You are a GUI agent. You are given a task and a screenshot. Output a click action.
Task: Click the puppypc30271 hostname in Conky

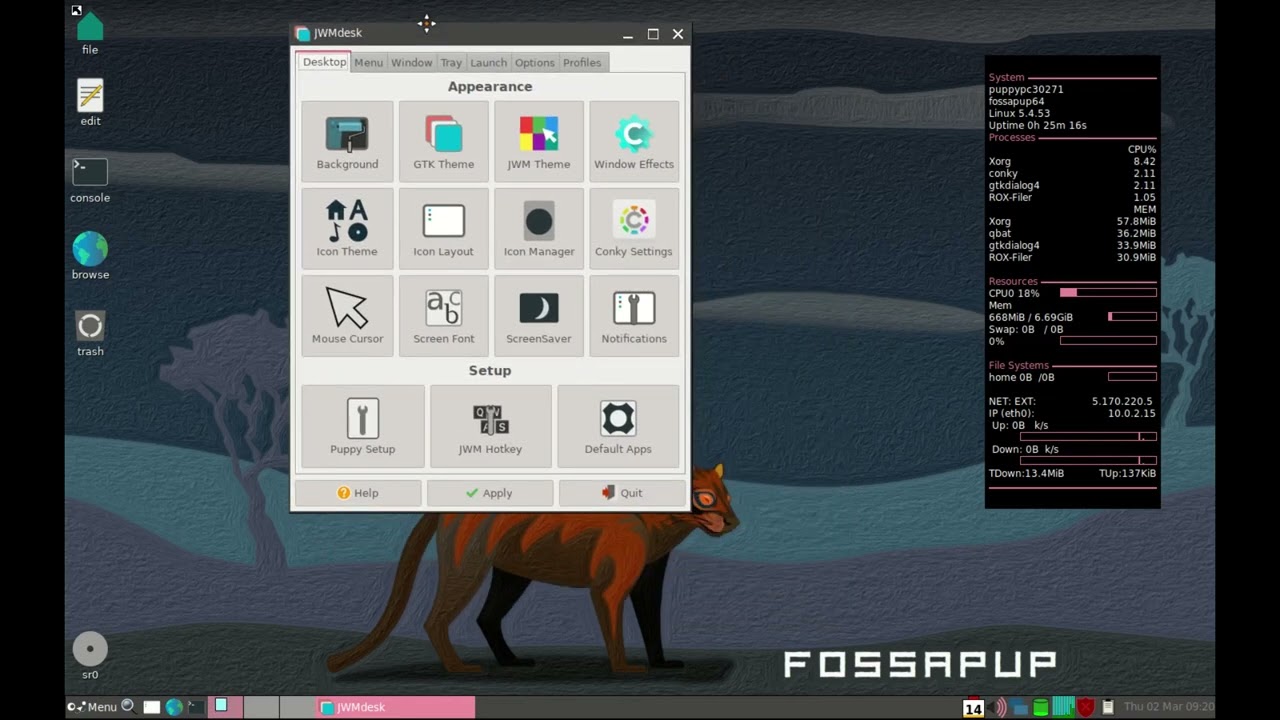(x=1026, y=89)
